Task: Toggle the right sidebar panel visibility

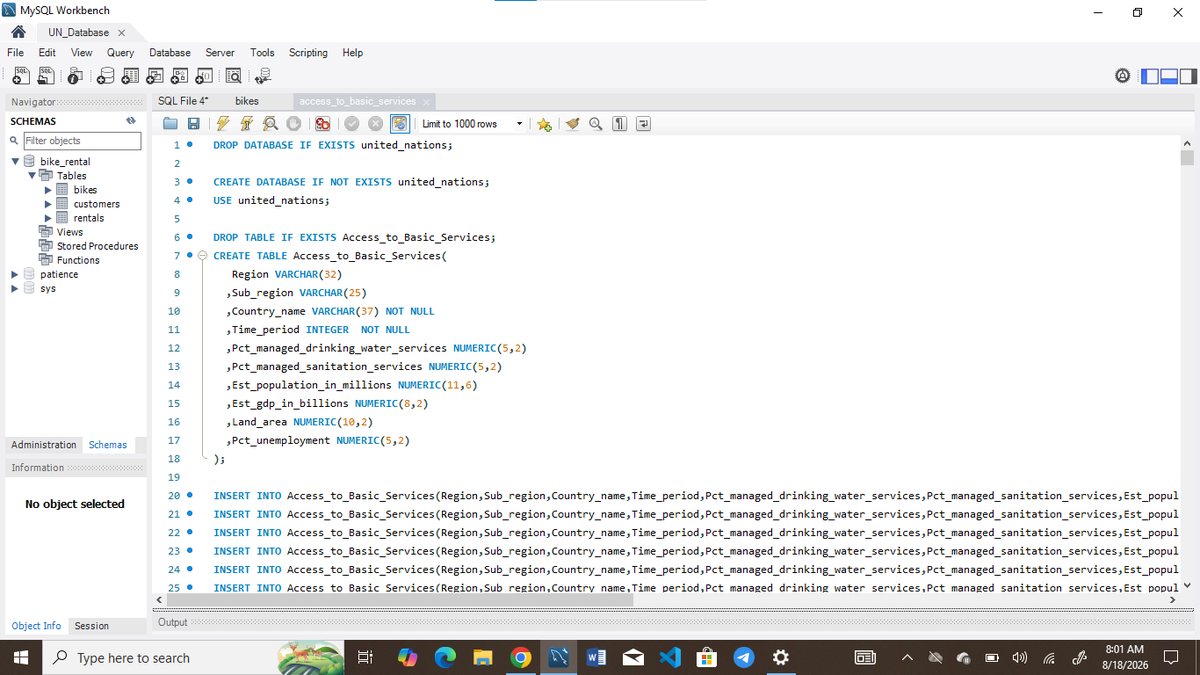Action: (x=1187, y=76)
